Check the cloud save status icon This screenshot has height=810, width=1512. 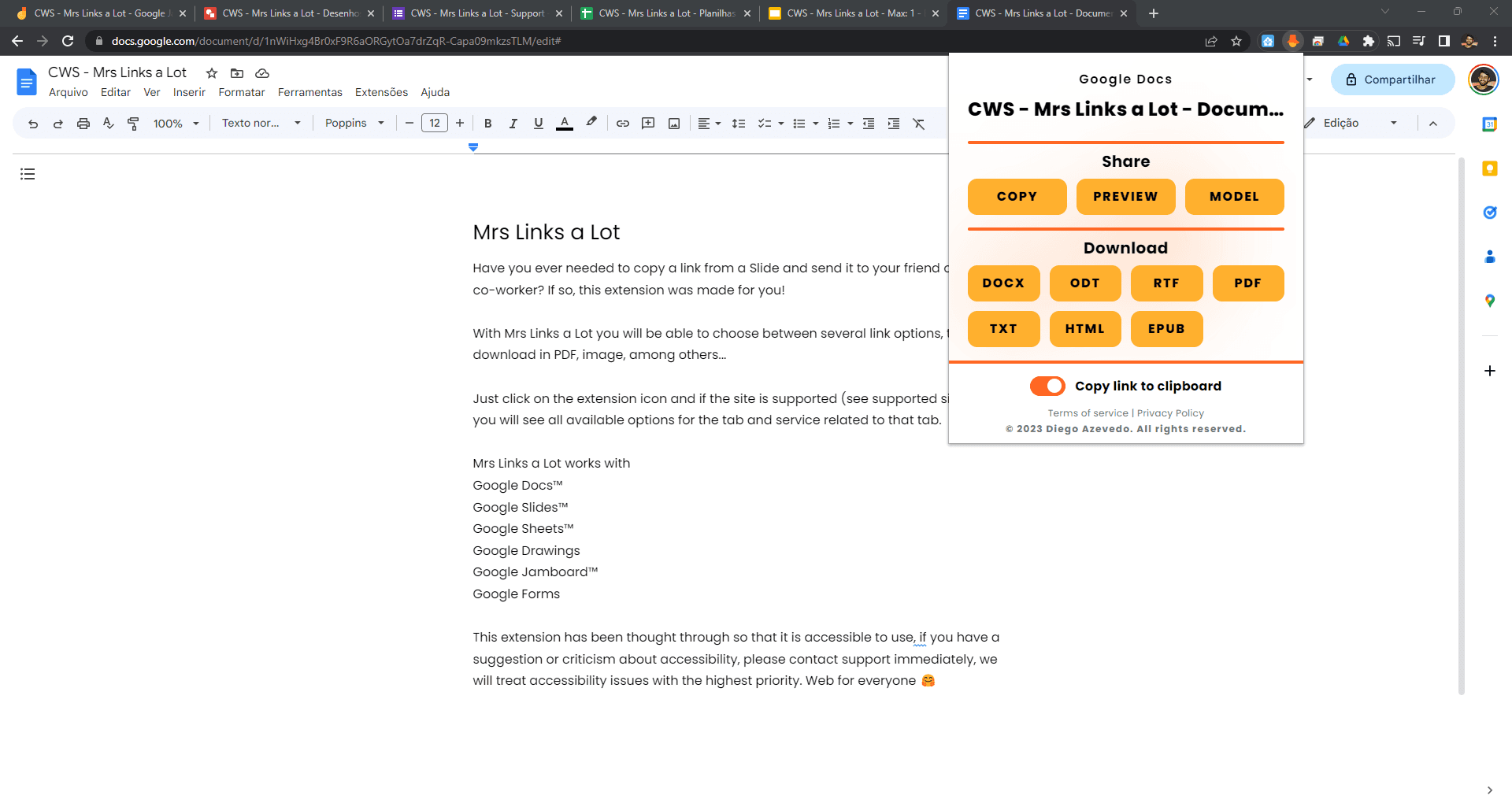tap(262, 73)
